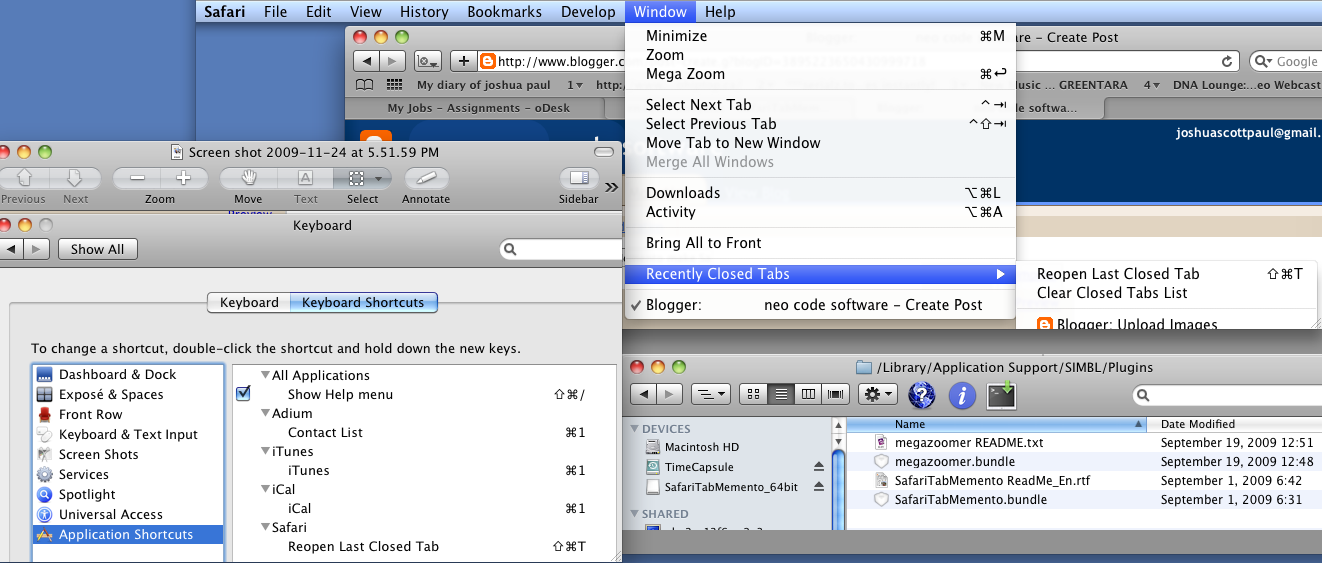The height and width of the screenshot is (563, 1322).
Task: Switch Finder to Cover Flow view
Action: 836,394
